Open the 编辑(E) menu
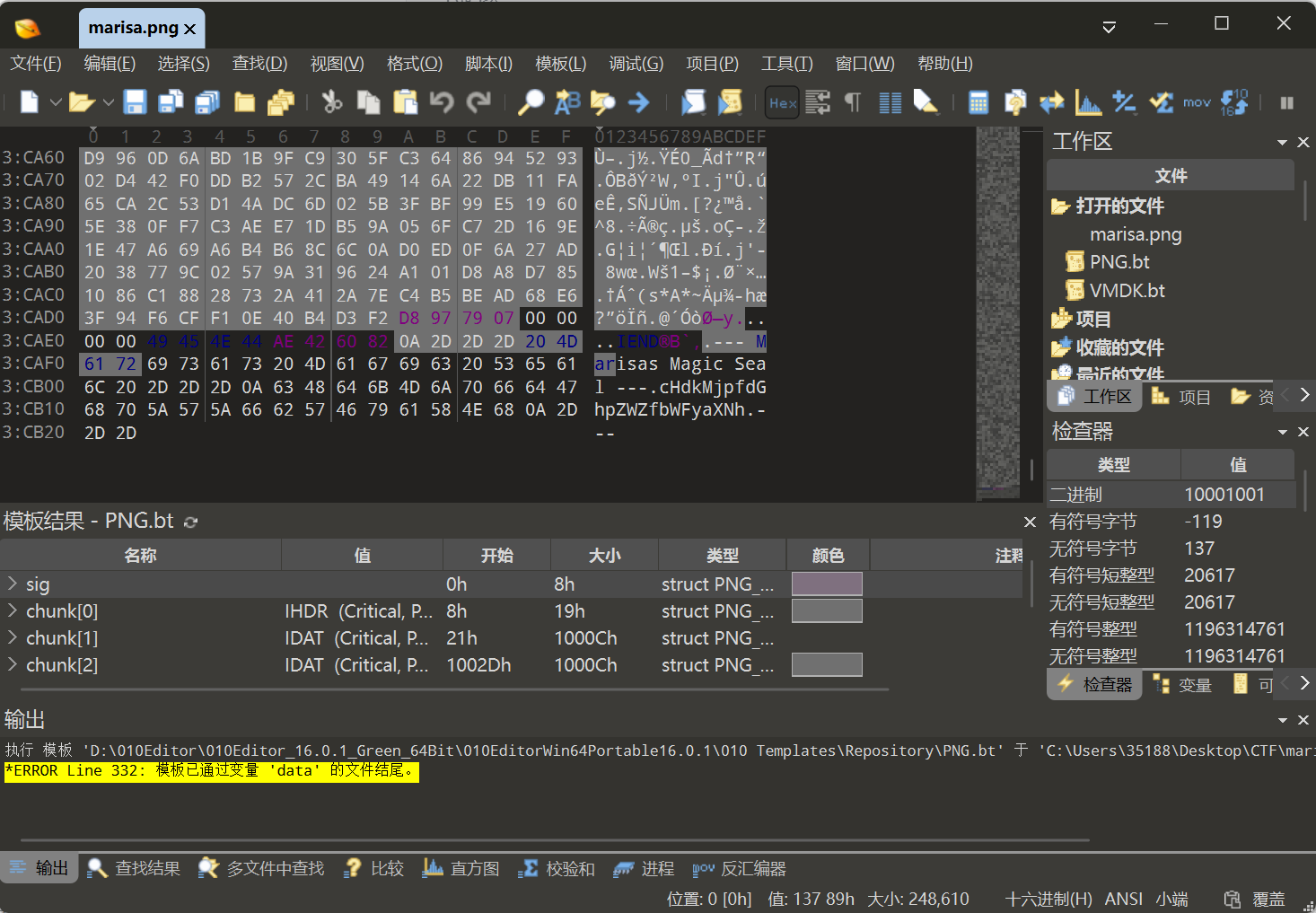Screen dimensions: 1316x913 (x=110, y=64)
